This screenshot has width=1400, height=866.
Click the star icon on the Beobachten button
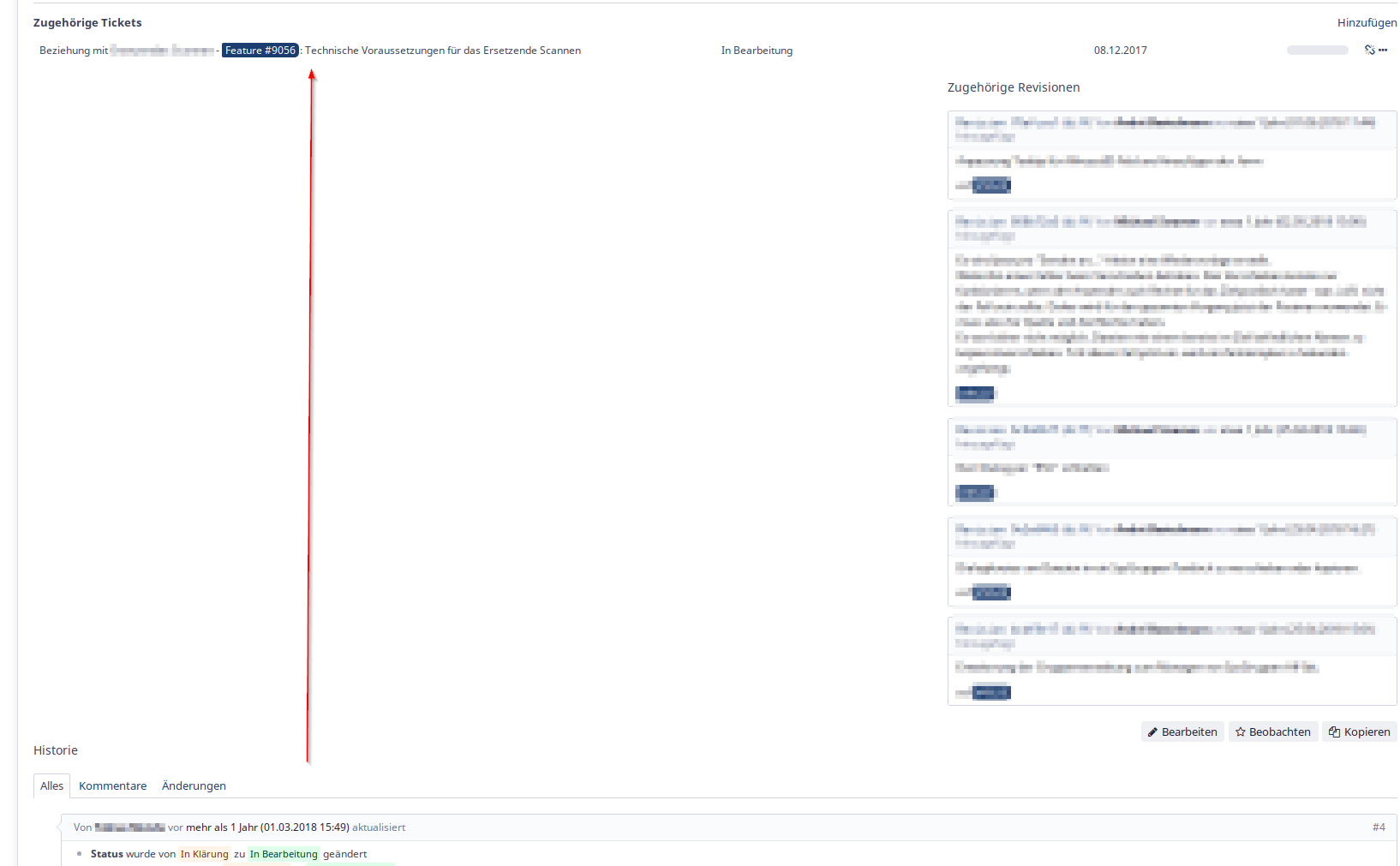click(x=1241, y=732)
